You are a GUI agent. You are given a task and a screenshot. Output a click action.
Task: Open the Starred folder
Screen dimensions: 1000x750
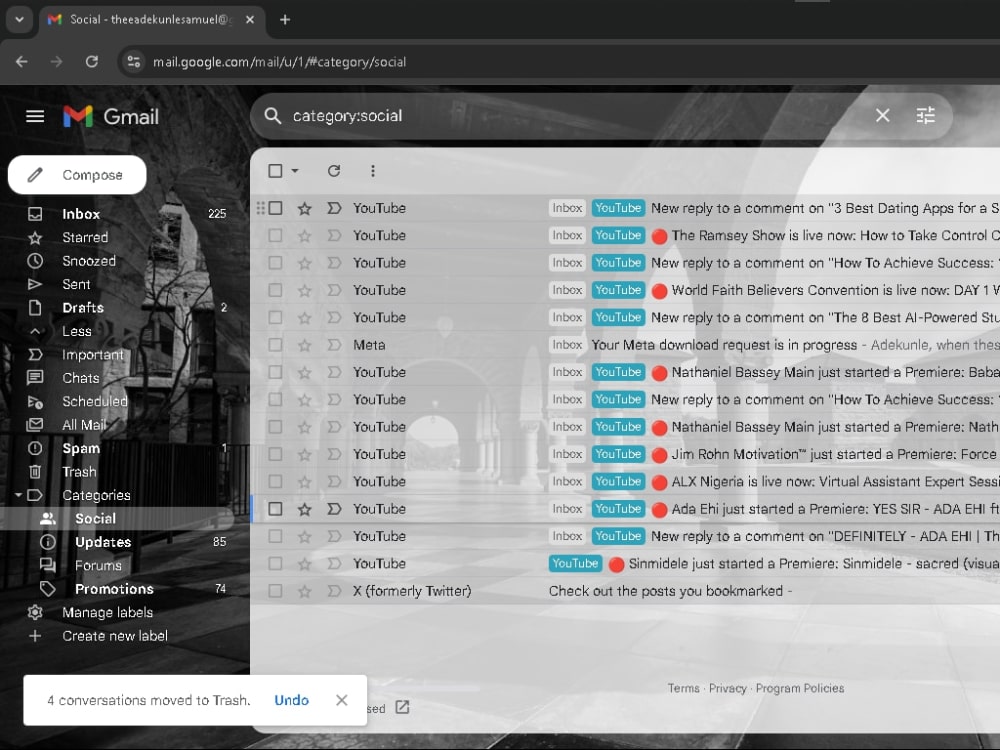coord(85,237)
